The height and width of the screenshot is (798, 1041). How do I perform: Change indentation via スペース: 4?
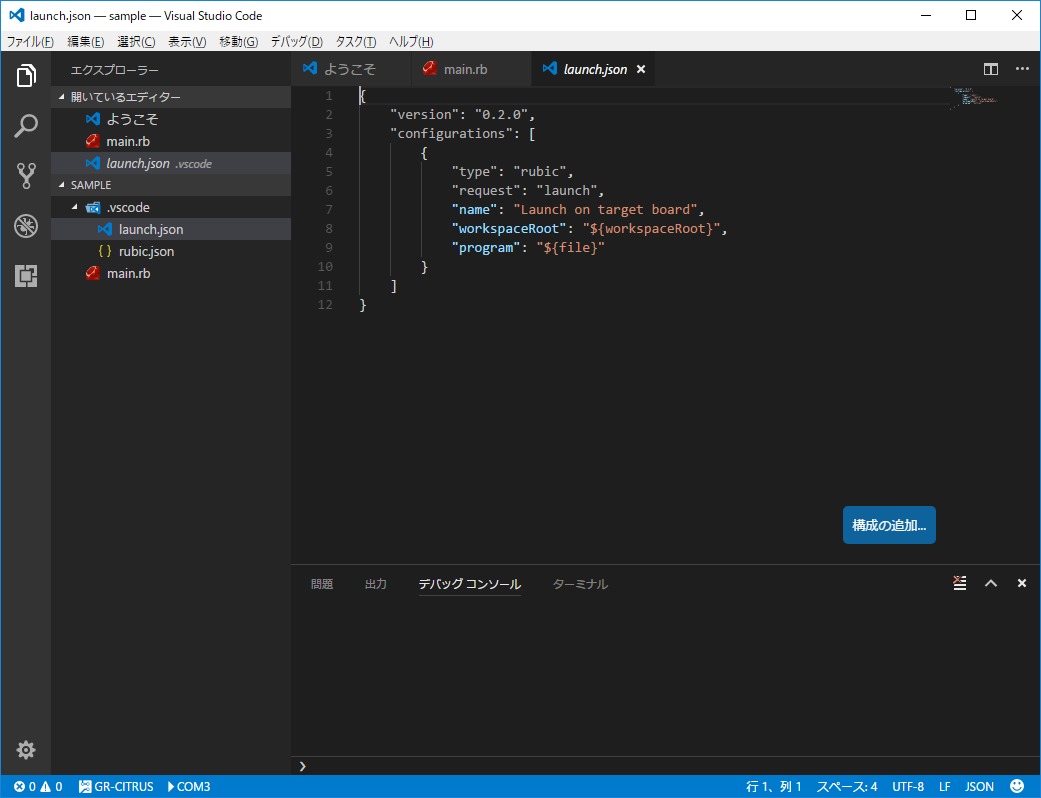click(846, 787)
